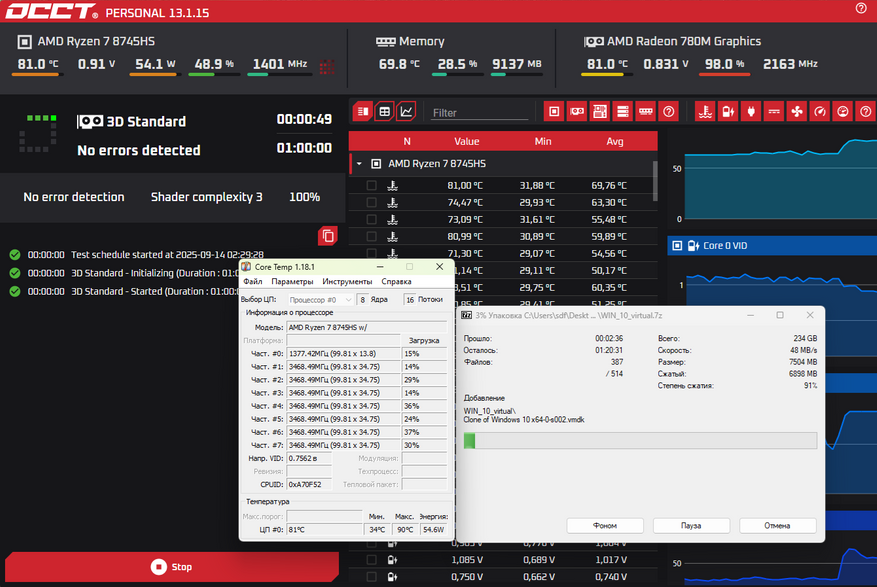The image size is (877, 587).
Task: Switch to table-only monitoring view
Action: tap(384, 112)
